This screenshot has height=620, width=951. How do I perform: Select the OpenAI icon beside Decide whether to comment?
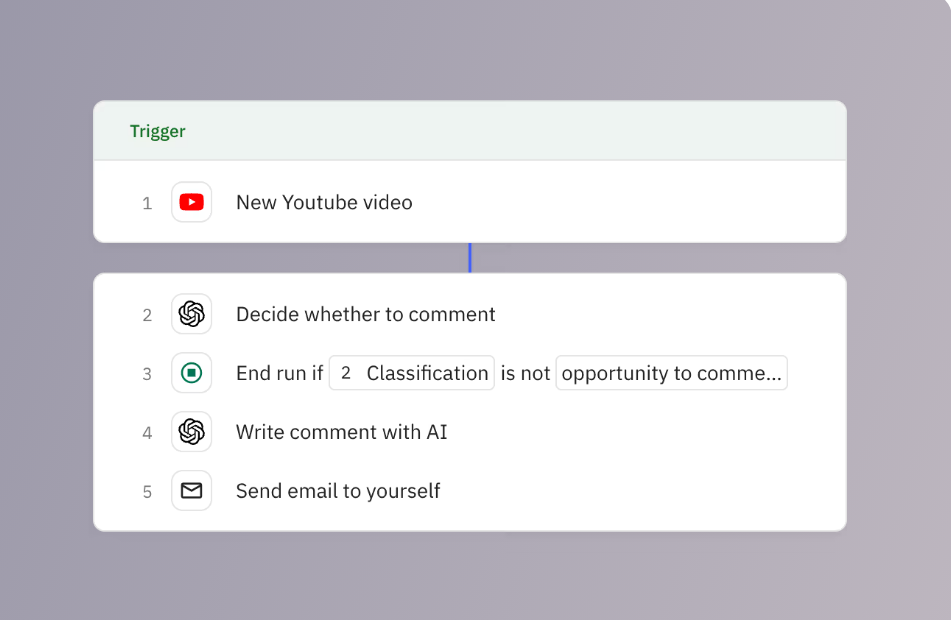point(191,314)
